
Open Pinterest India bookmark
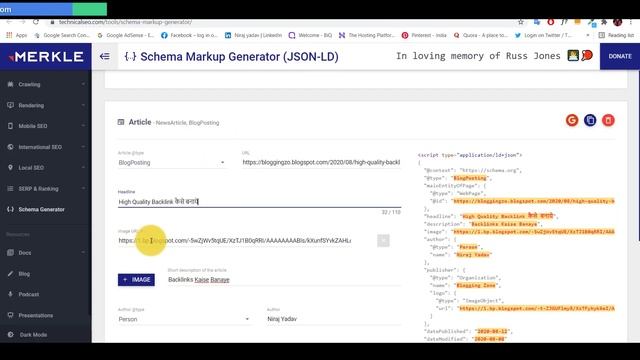(424, 36)
